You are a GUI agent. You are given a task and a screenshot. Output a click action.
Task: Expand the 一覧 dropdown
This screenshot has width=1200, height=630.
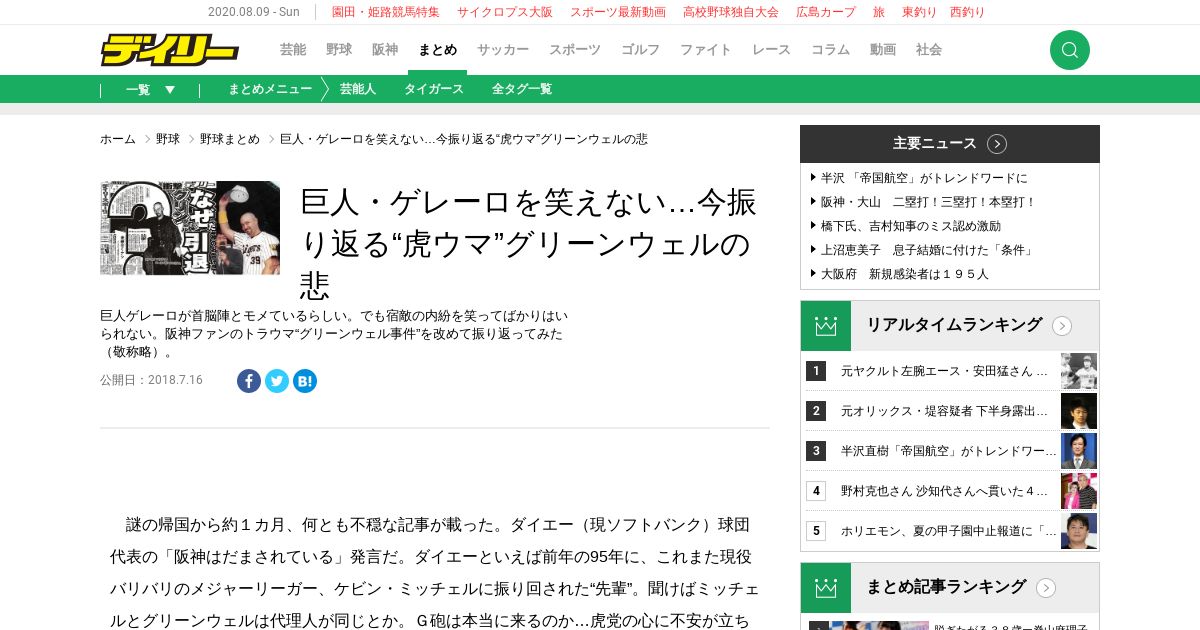coord(151,89)
